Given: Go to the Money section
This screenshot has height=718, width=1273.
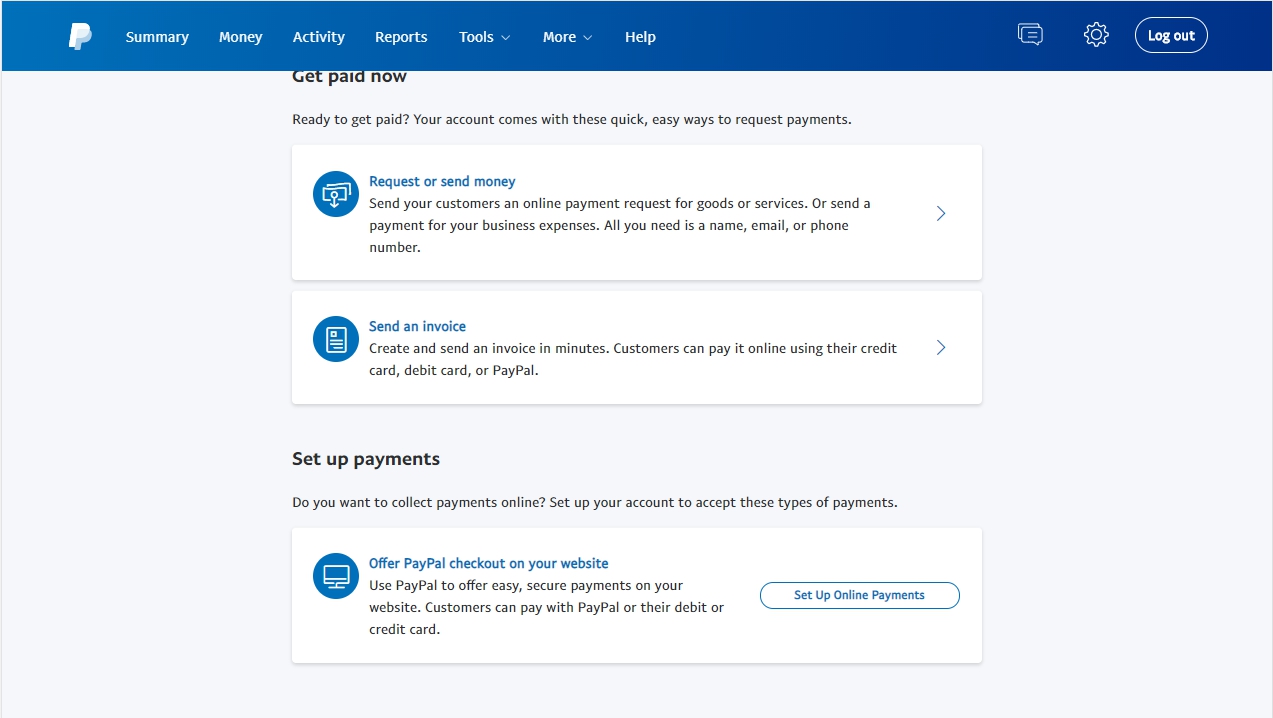Looking at the screenshot, I should tap(240, 36).
